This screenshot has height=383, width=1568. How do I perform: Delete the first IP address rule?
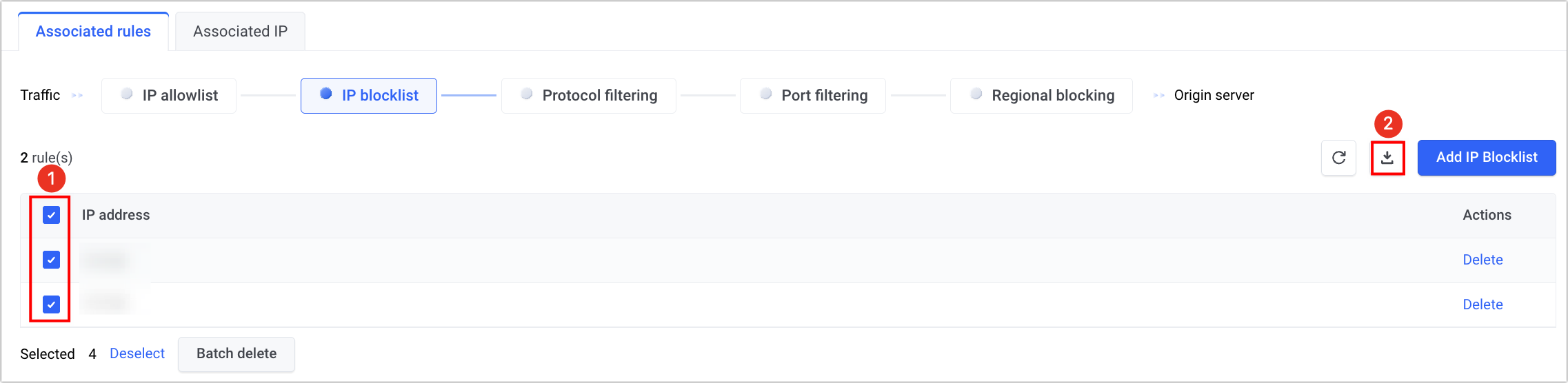pyautogui.click(x=1482, y=260)
